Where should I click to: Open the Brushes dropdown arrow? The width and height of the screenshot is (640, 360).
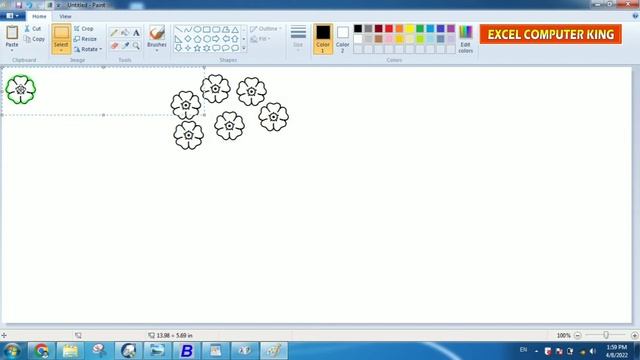157,50
